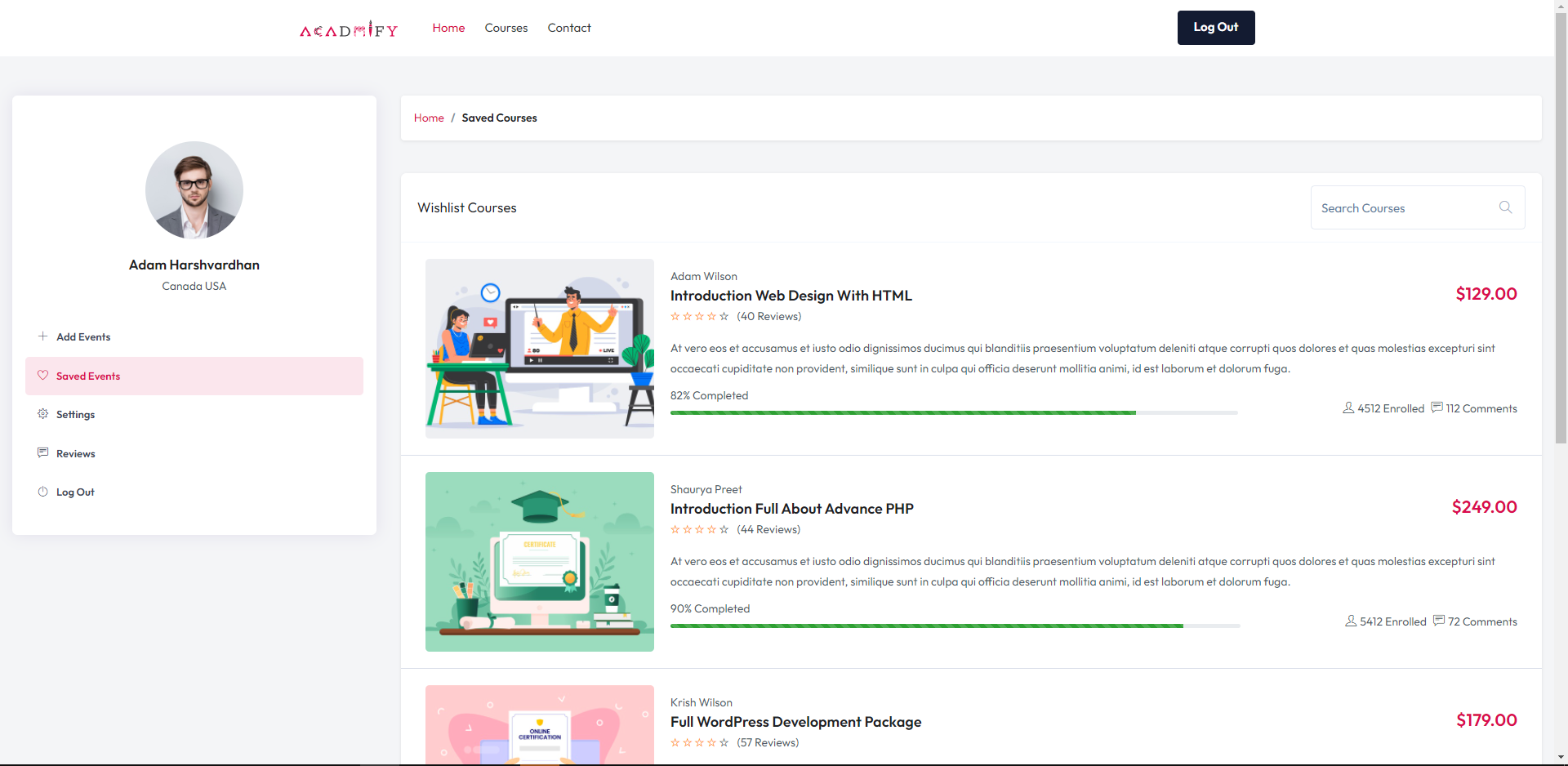1568x766 pixels.
Task: Open the Courses menu item
Action: pyautogui.click(x=506, y=28)
